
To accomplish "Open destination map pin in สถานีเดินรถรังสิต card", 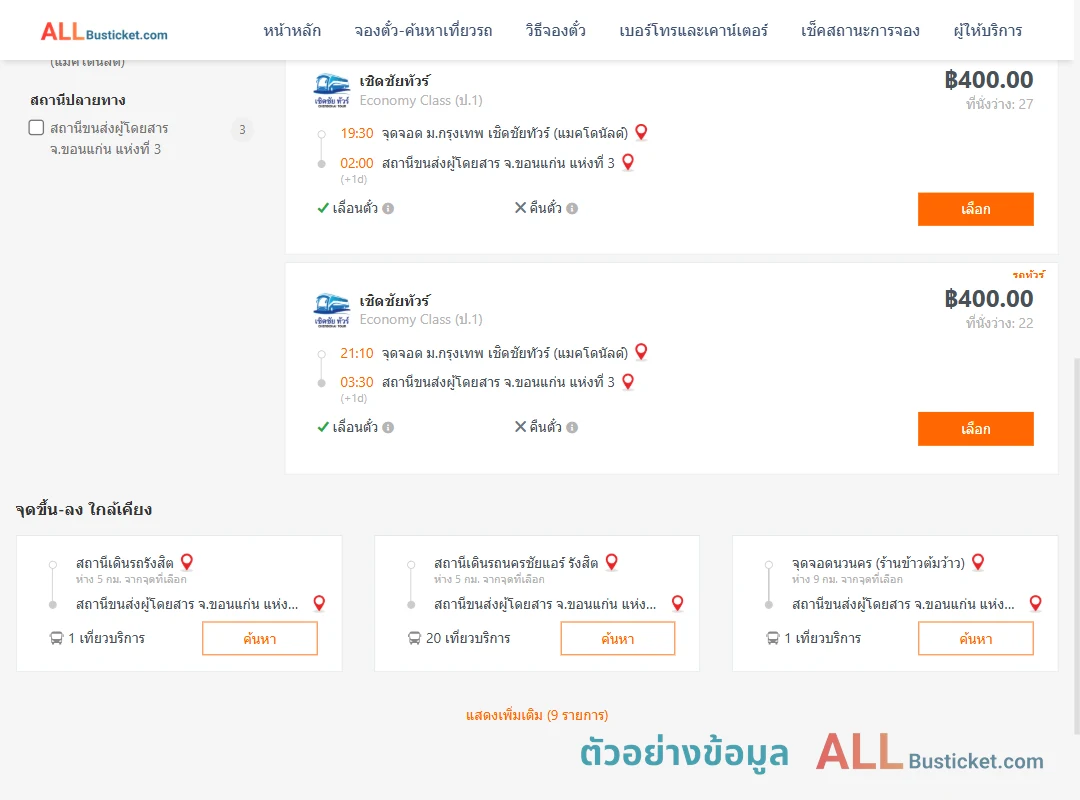I will (319, 604).
